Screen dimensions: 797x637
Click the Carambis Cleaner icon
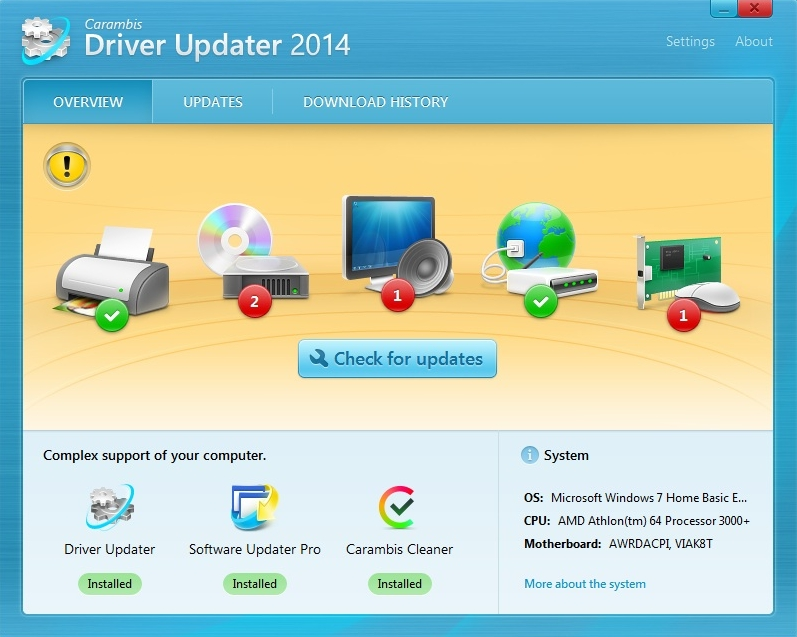tap(398, 507)
